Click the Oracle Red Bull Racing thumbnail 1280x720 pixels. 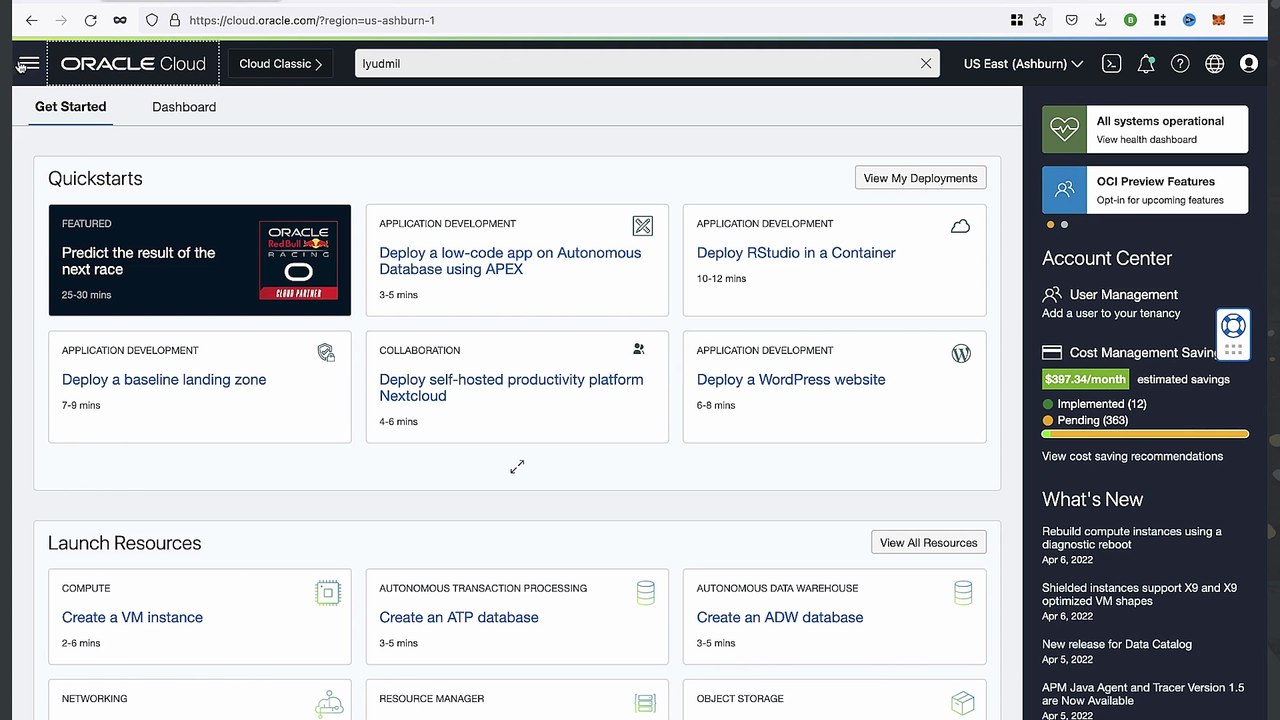(298, 260)
